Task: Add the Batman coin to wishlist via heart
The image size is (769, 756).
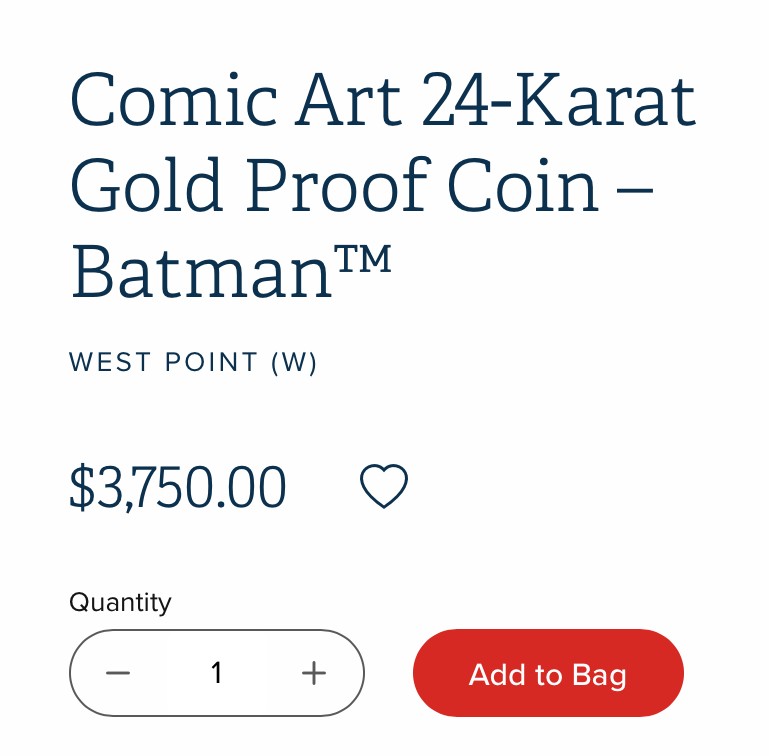Action: (x=384, y=487)
